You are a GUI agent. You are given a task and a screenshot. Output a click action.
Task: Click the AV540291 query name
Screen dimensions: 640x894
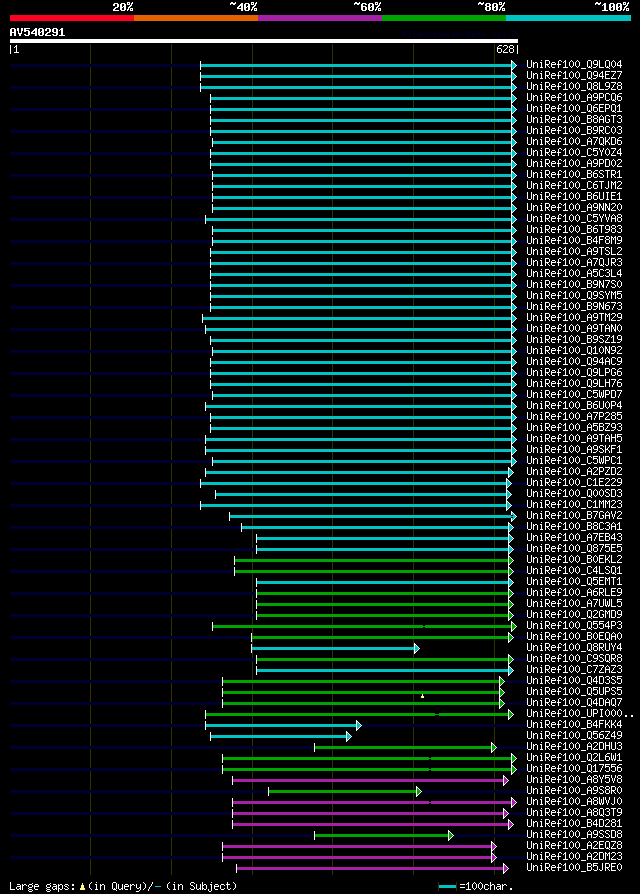[37, 32]
